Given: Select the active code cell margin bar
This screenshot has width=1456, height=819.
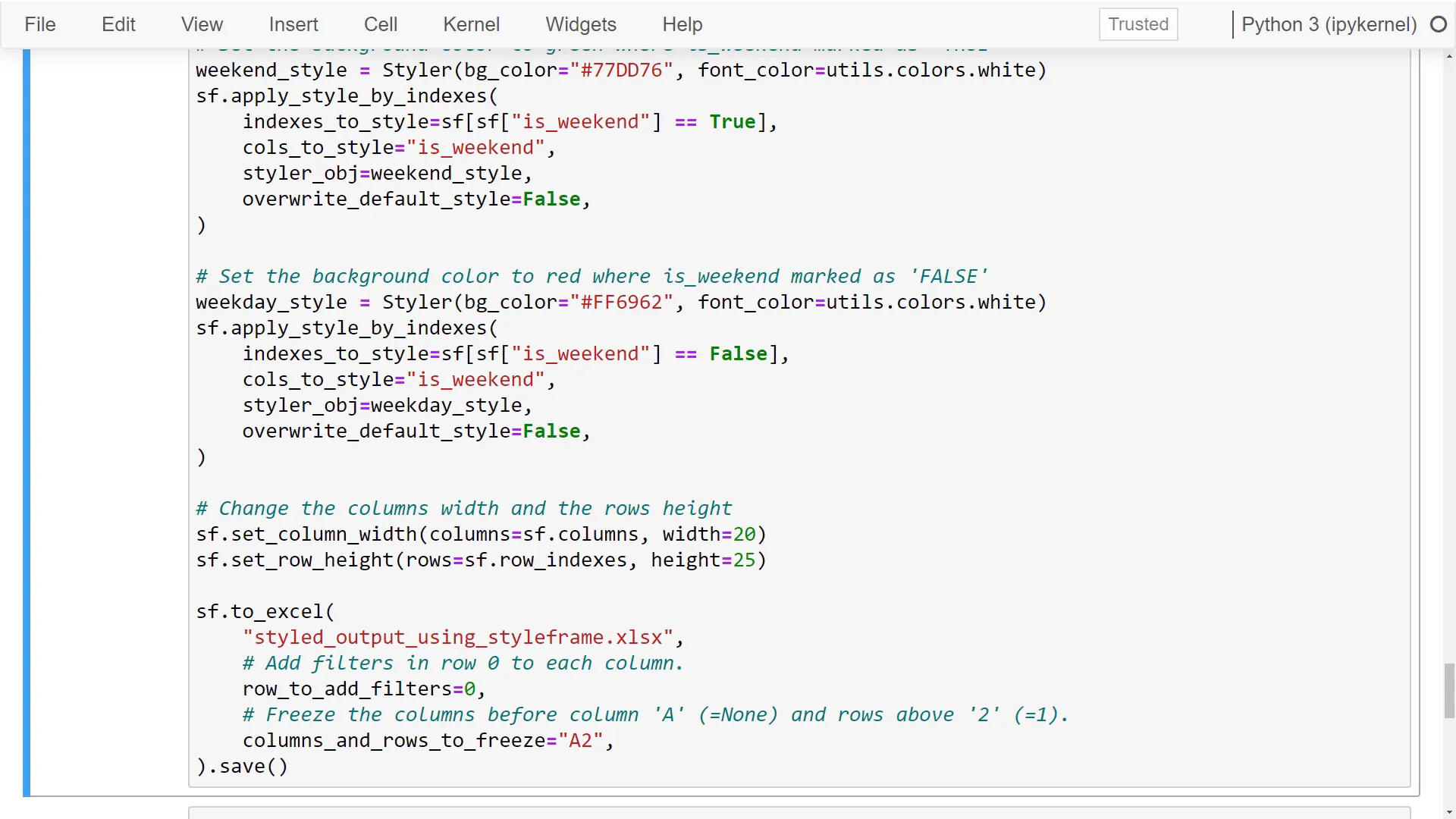Looking at the screenshot, I should tap(27, 417).
